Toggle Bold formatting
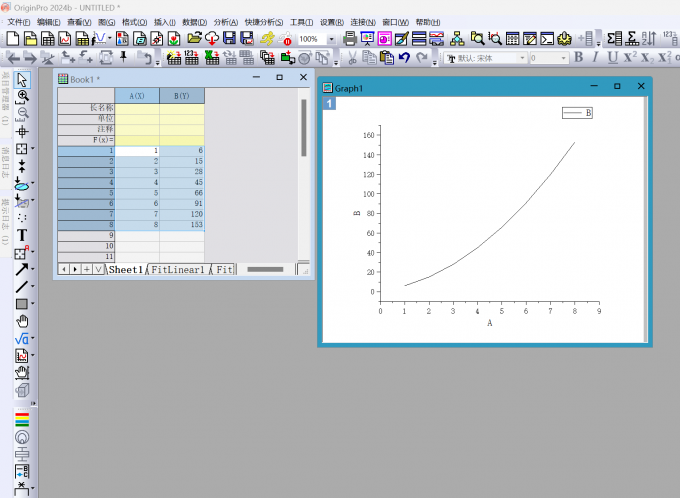This screenshot has height=498, width=680. click(x=579, y=57)
